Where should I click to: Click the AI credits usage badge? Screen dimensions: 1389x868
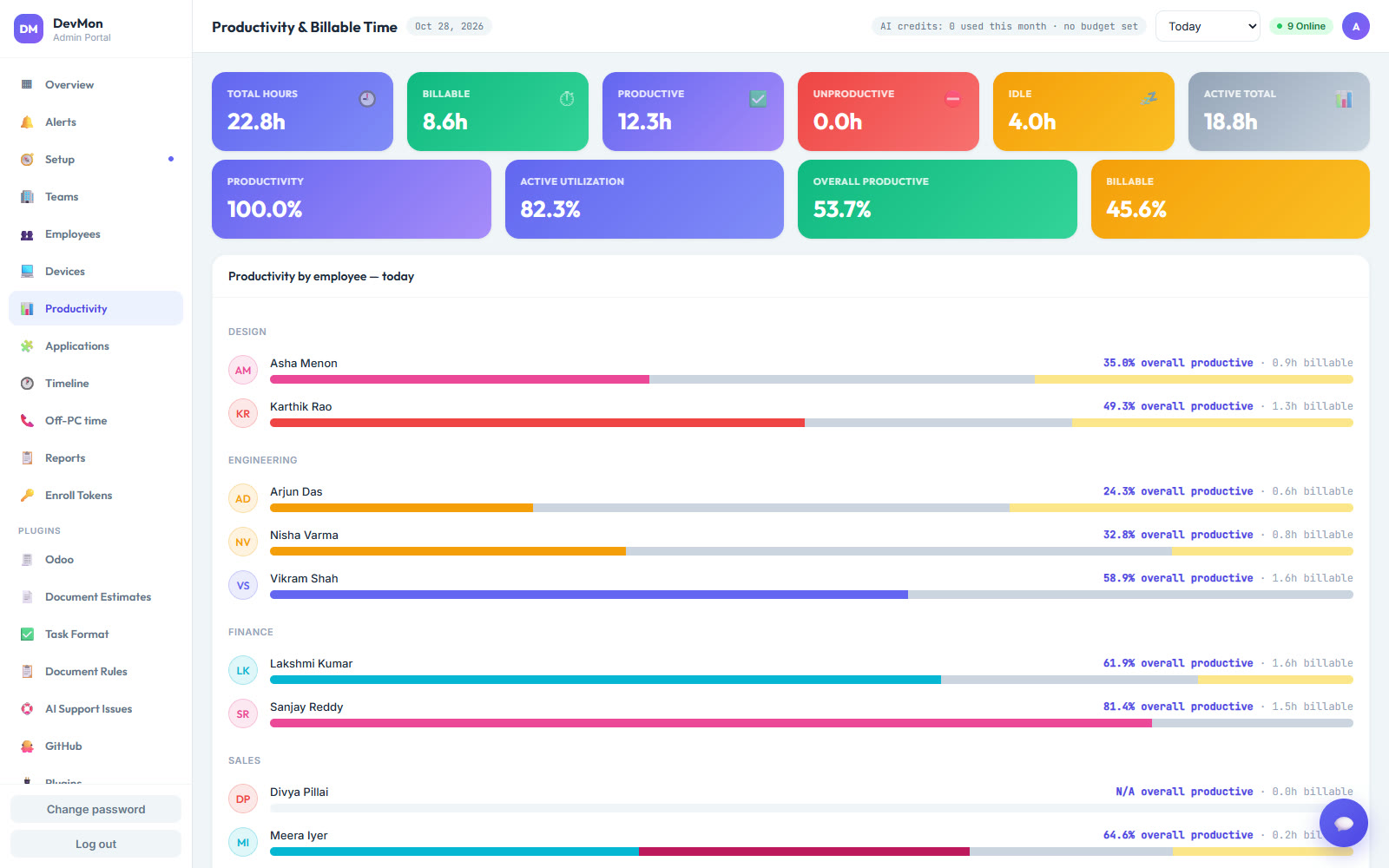1009,26
